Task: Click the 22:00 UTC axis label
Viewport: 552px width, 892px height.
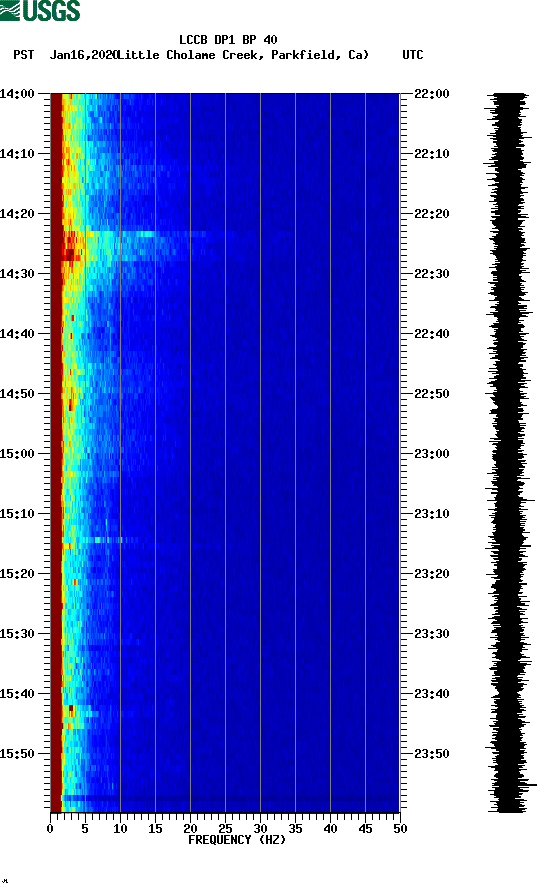Action: pyautogui.click(x=432, y=94)
